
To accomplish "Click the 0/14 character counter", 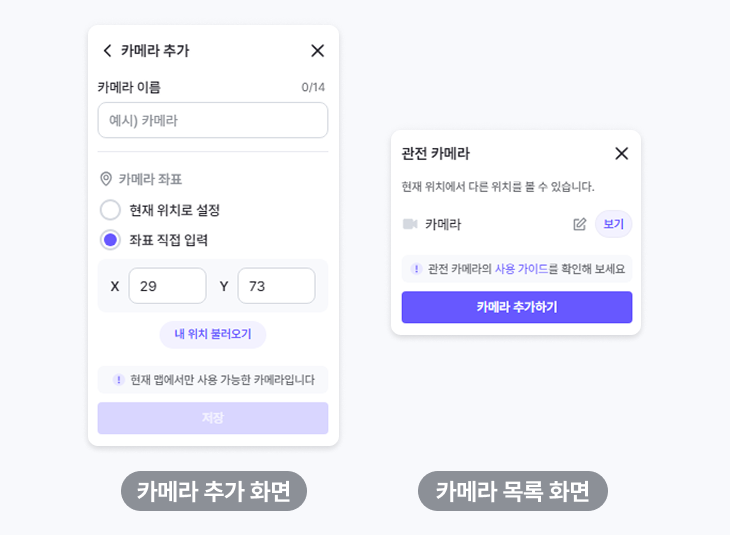I will pos(313,88).
